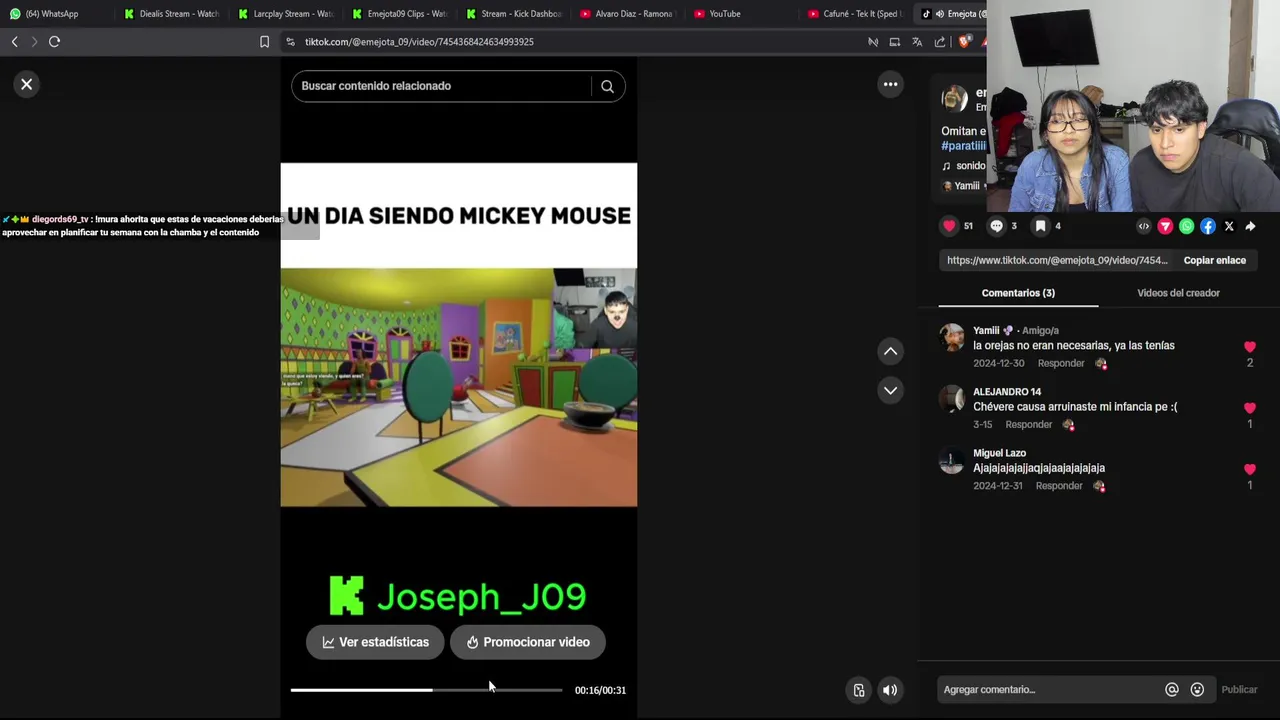Reload the page in browser toolbar
The image size is (1280, 720).
click(54, 41)
